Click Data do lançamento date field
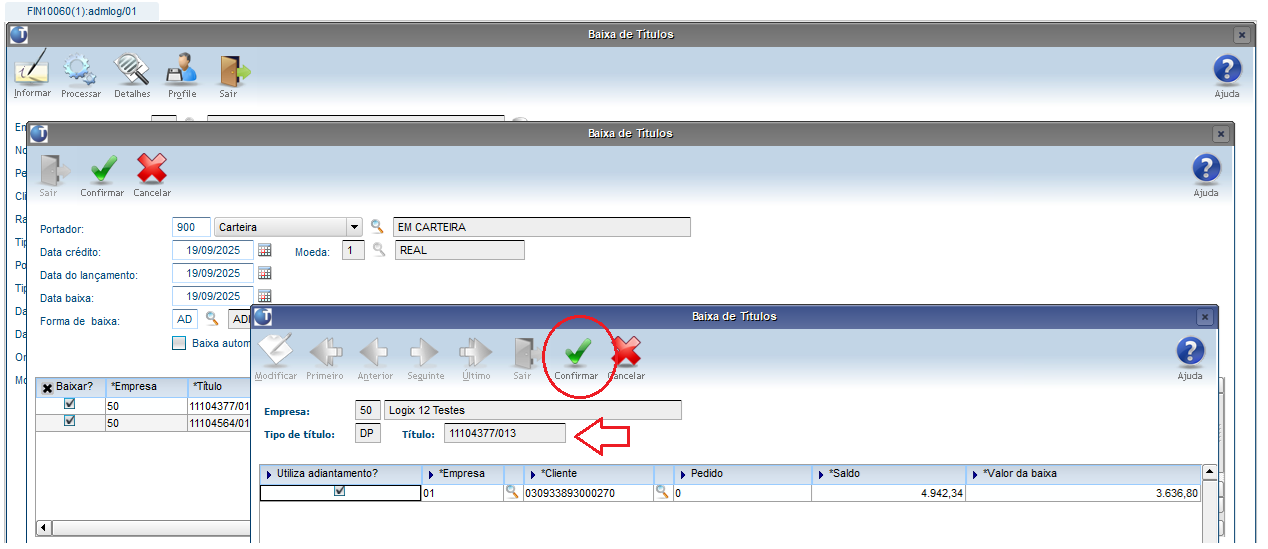This screenshot has height=549, width=1268. 213,273
